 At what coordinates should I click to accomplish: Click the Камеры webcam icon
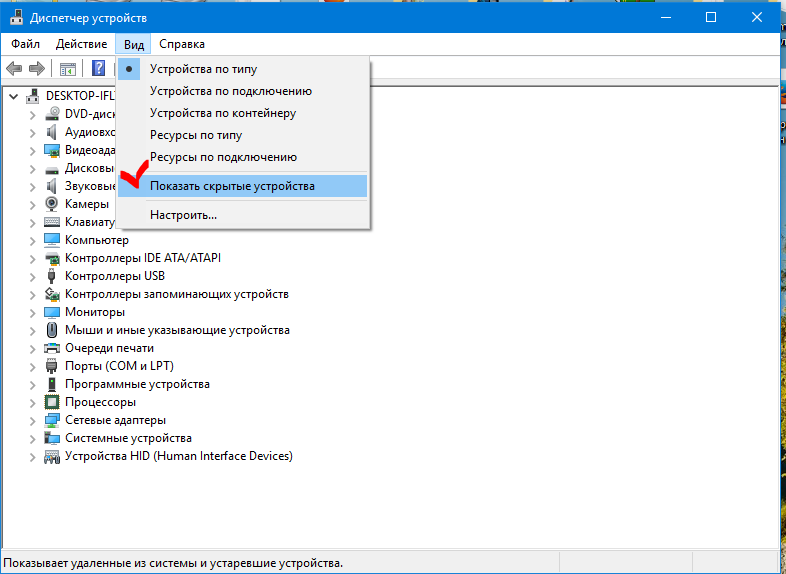pos(52,204)
